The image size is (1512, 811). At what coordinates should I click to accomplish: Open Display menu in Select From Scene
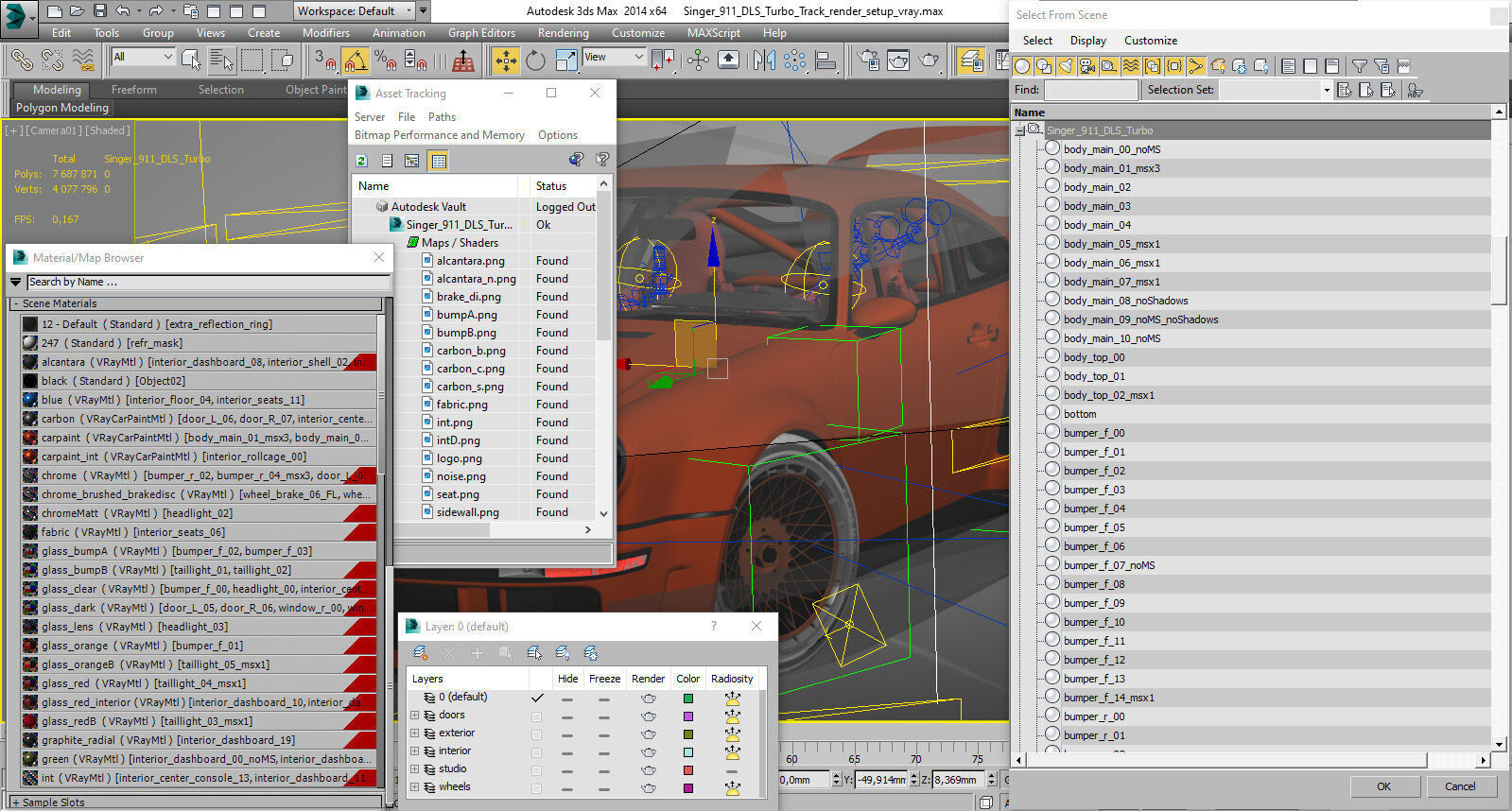[1088, 41]
